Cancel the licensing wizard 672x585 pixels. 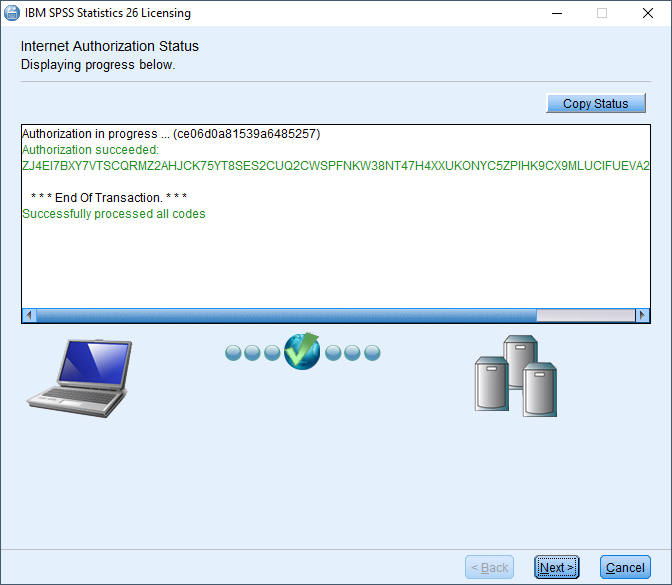tap(625, 567)
